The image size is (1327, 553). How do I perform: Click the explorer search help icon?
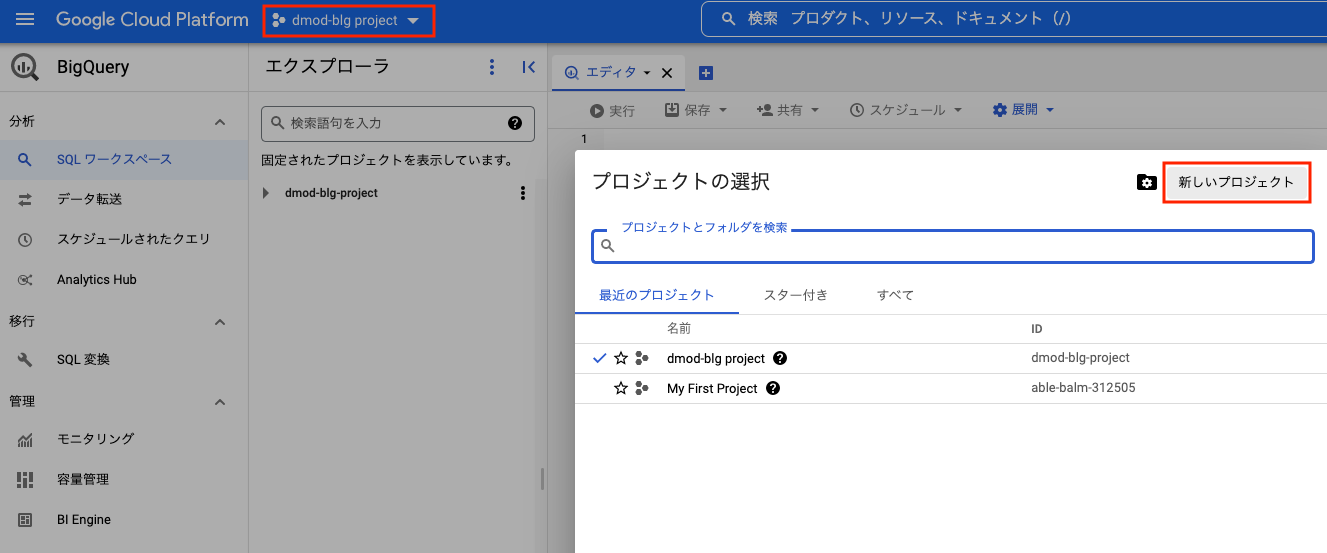[x=515, y=123]
